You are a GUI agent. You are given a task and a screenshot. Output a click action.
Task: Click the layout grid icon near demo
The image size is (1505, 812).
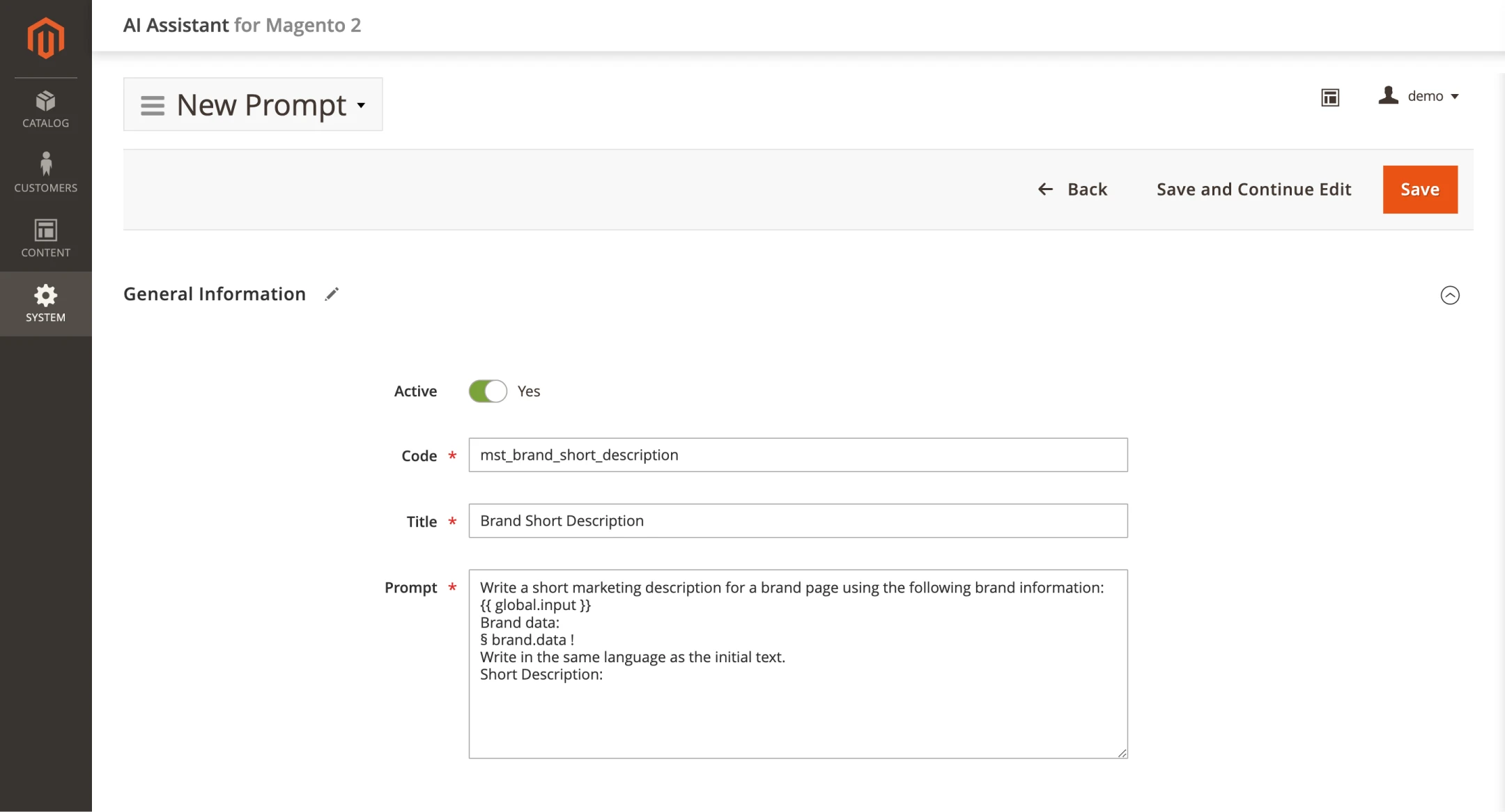[1330, 97]
